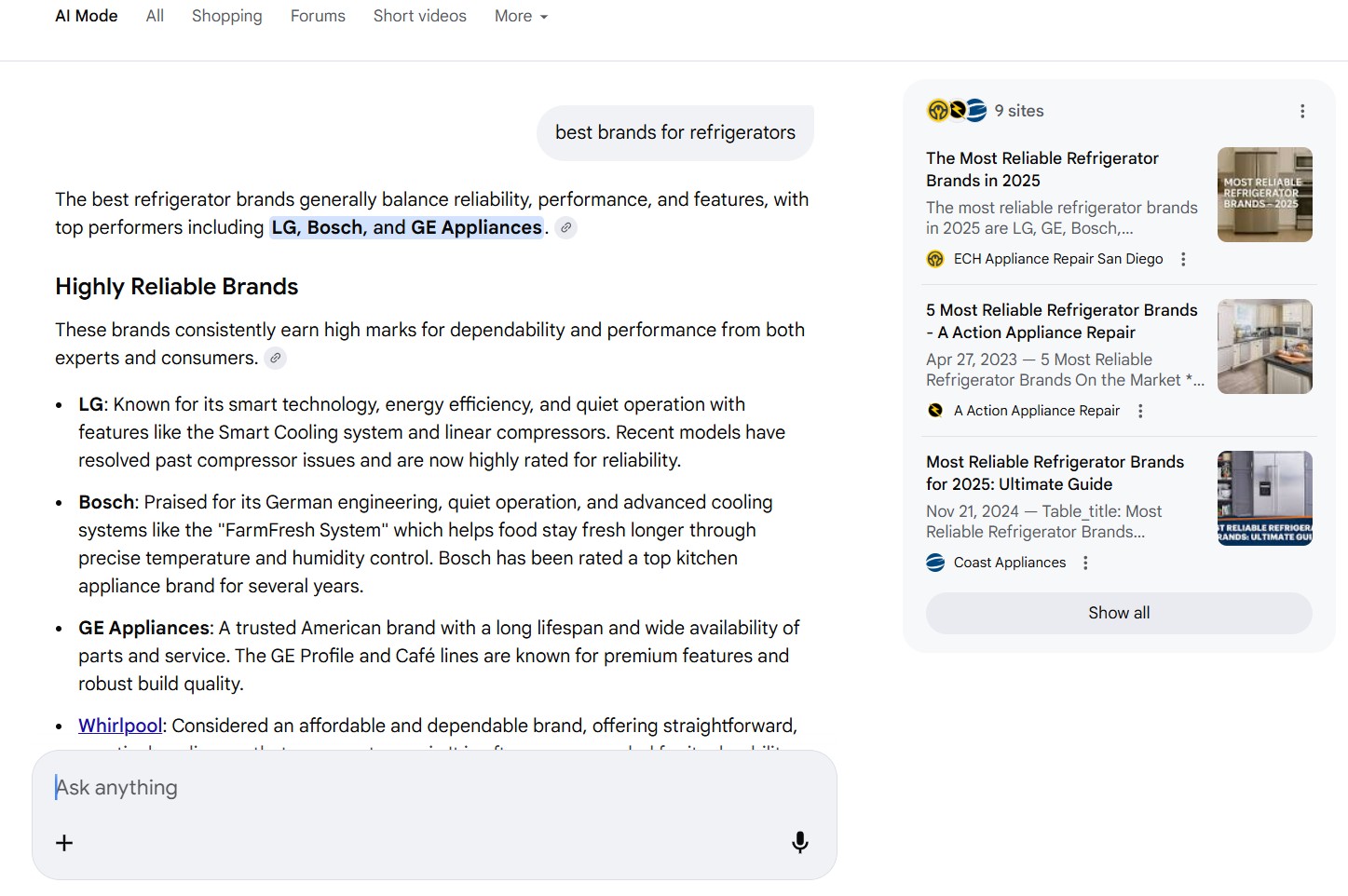The width and height of the screenshot is (1348, 896).
Task: Open the Shopping tab
Action: click(227, 16)
